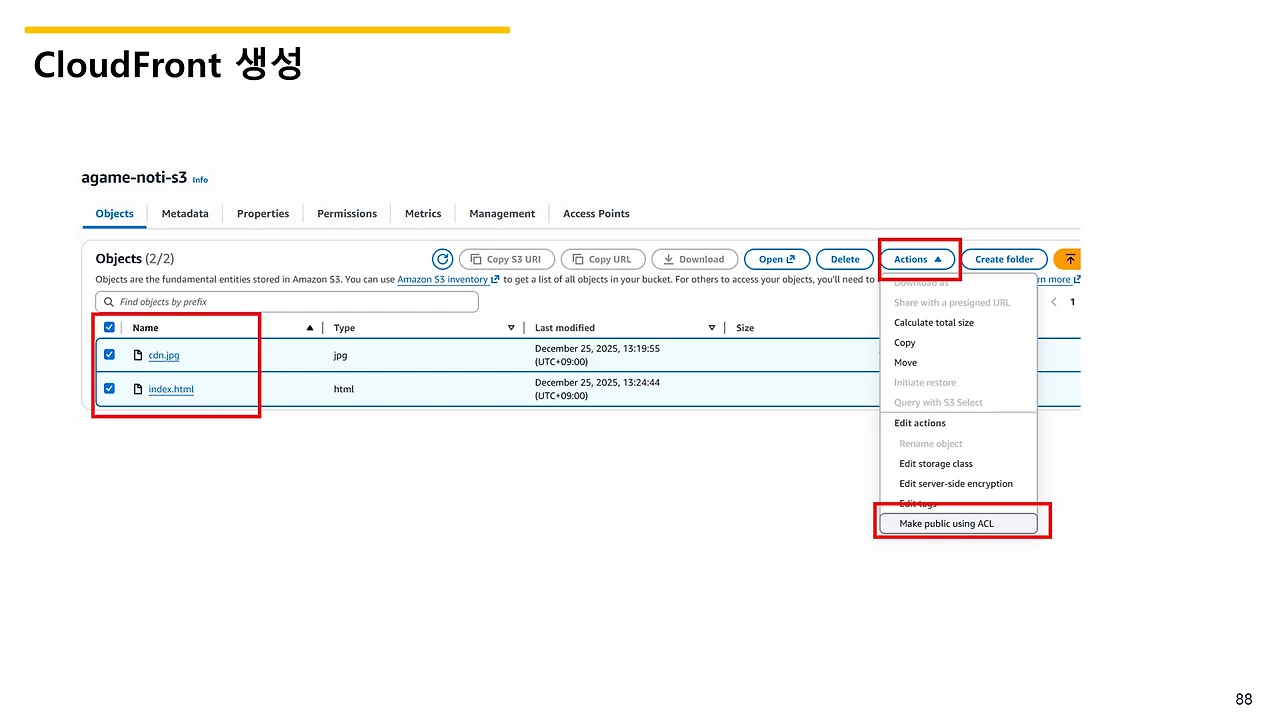Click the previous page arrow in pagination
The image size is (1280, 720).
tap(1054, 302)
